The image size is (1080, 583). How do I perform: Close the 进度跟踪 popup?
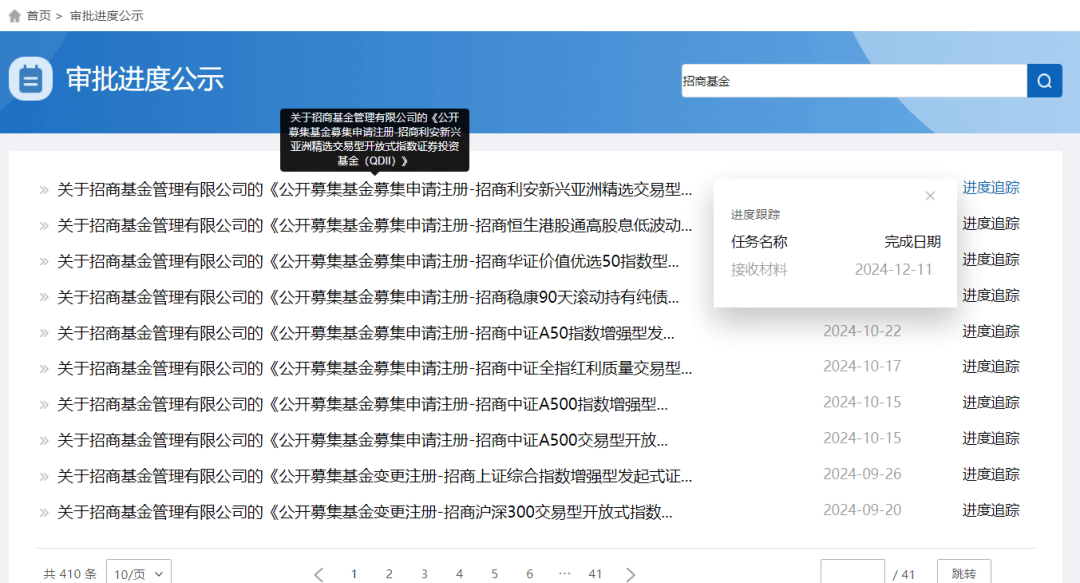point(930,196)
